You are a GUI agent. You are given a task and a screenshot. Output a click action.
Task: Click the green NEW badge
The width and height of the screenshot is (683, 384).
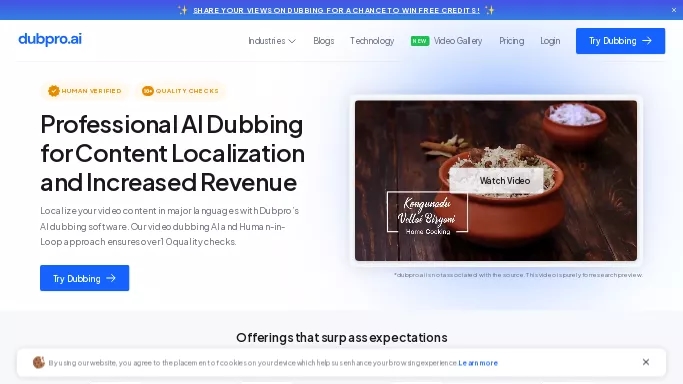(420, 41)
